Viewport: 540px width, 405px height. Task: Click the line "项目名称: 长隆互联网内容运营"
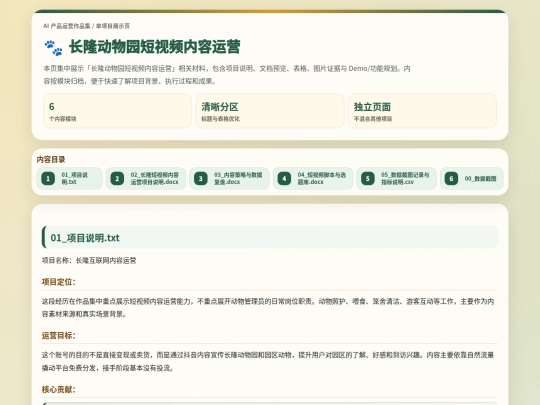(89, 261)
